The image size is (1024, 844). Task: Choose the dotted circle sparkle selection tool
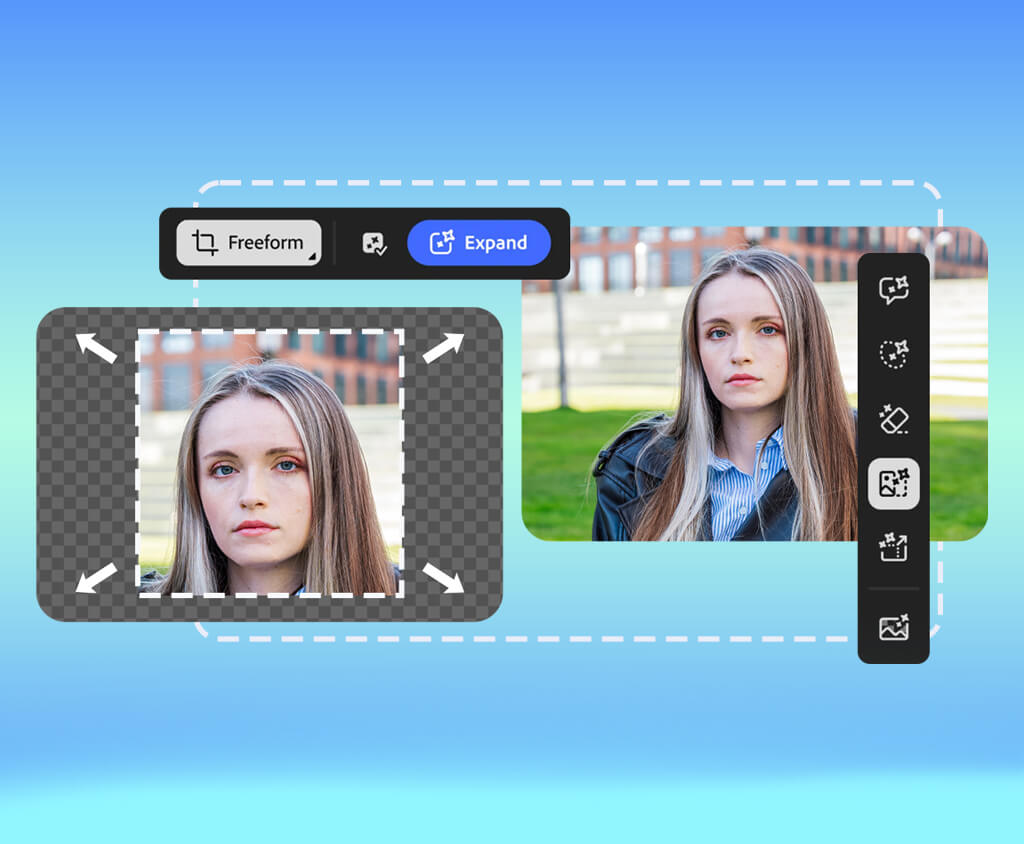coord(893,353)
